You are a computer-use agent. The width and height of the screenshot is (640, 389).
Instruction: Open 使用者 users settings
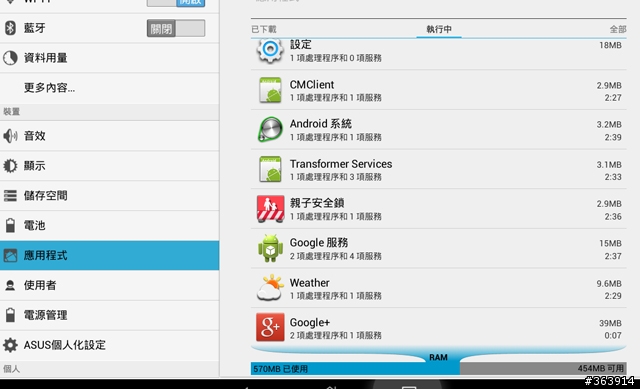pos(109,285)
